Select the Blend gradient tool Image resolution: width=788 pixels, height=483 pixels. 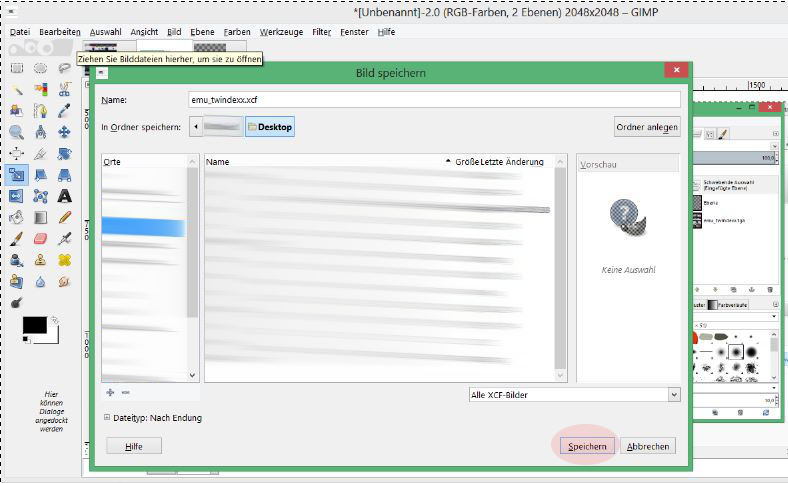click(x=40, y=217)
